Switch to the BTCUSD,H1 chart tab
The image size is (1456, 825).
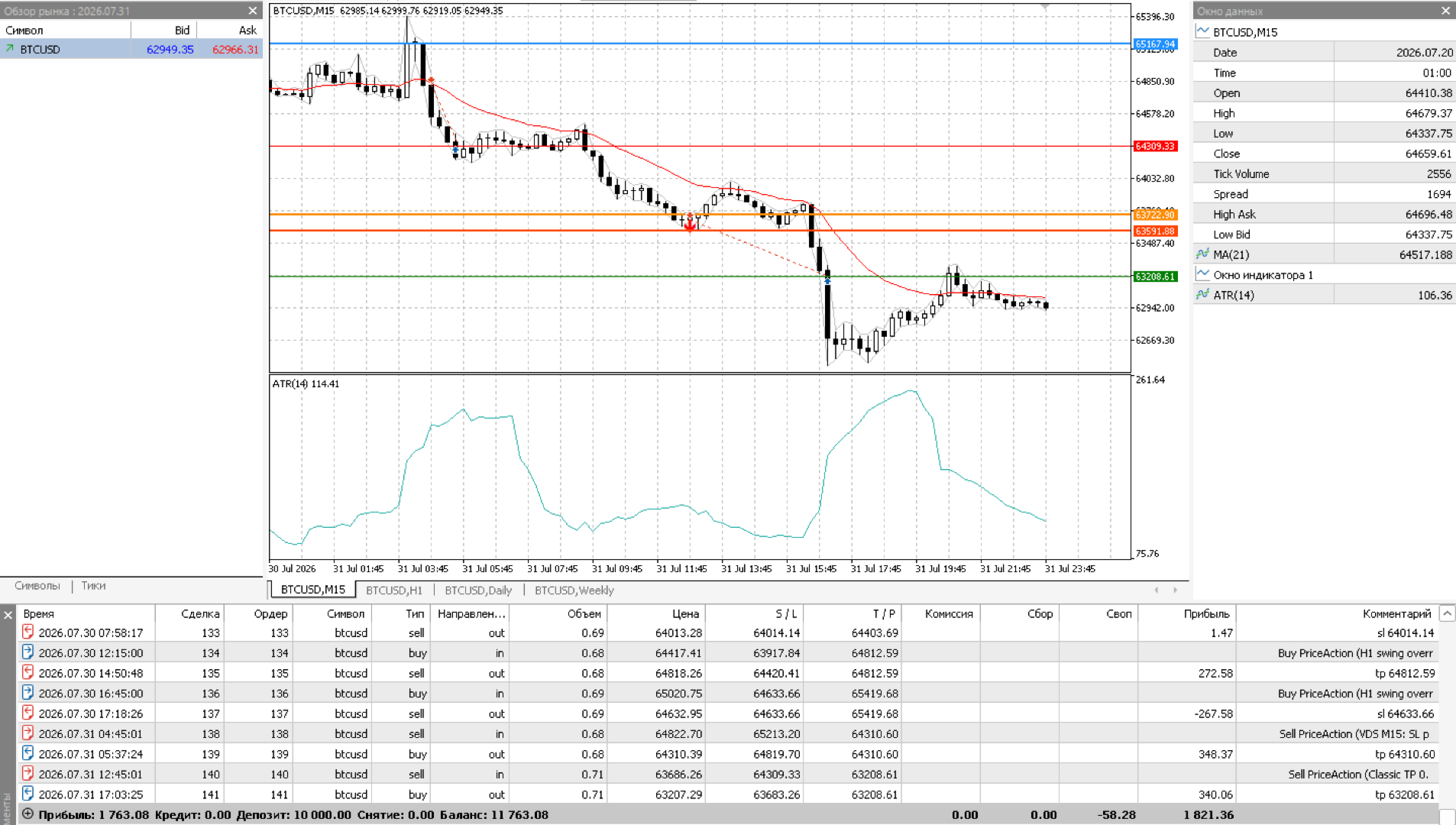[393, 590]
